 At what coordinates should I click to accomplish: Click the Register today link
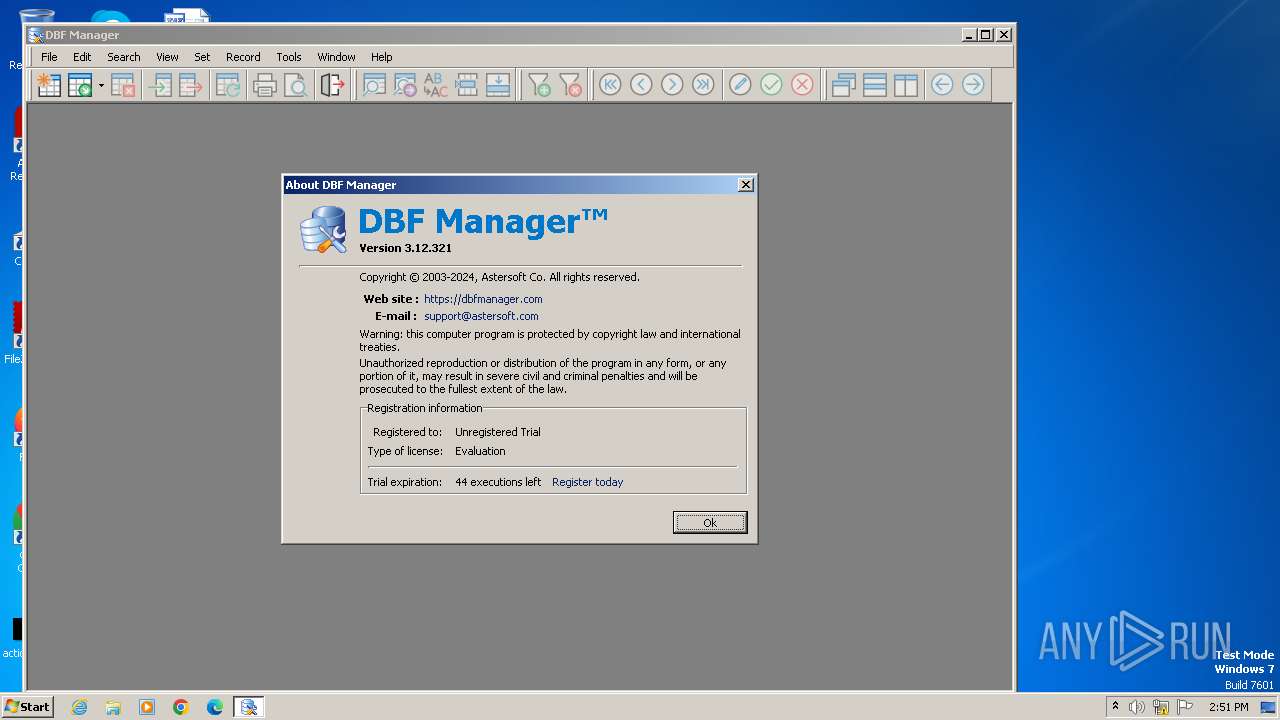(587, 482)
